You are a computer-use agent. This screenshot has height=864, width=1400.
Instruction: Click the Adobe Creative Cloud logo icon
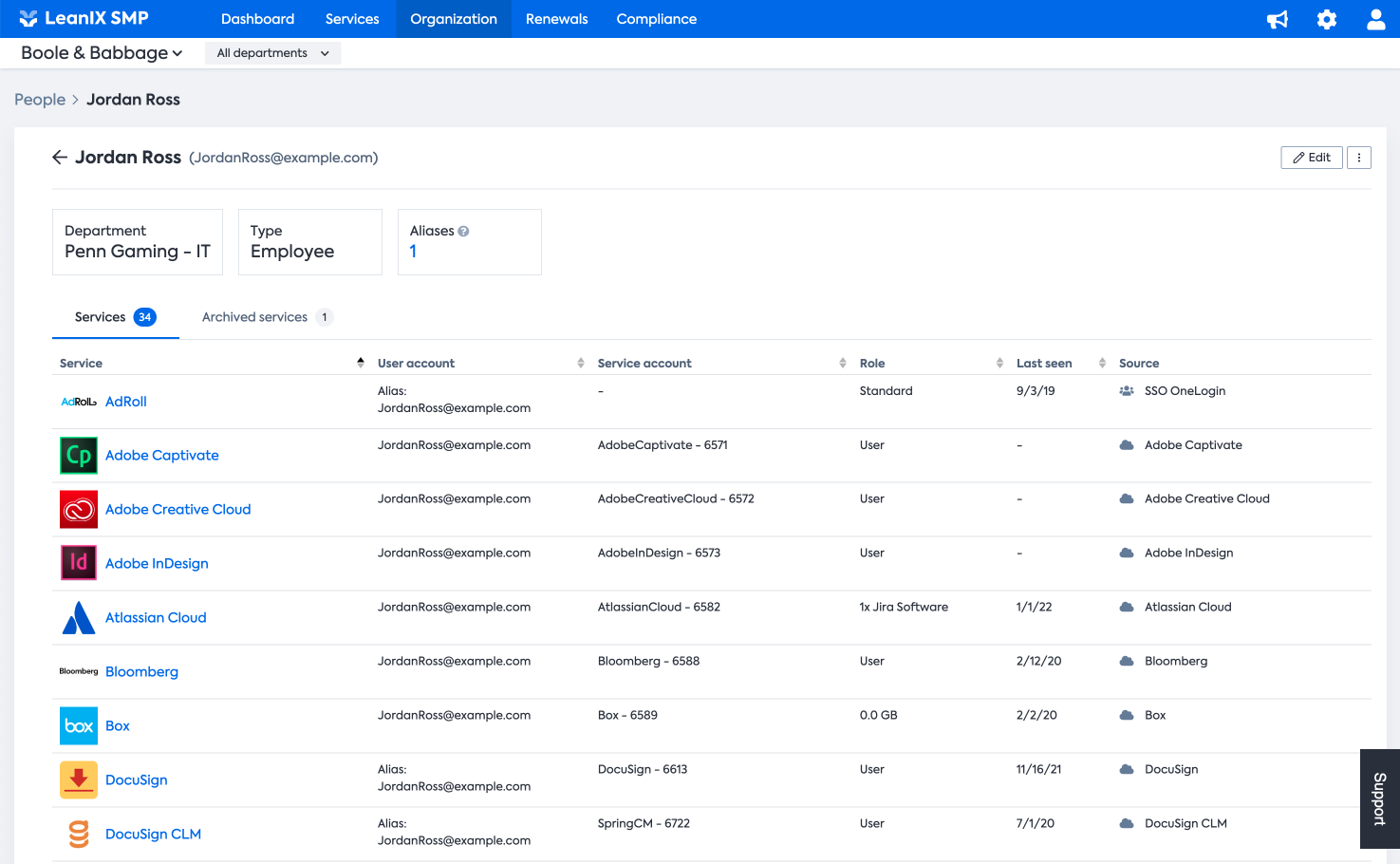[79, 509]
